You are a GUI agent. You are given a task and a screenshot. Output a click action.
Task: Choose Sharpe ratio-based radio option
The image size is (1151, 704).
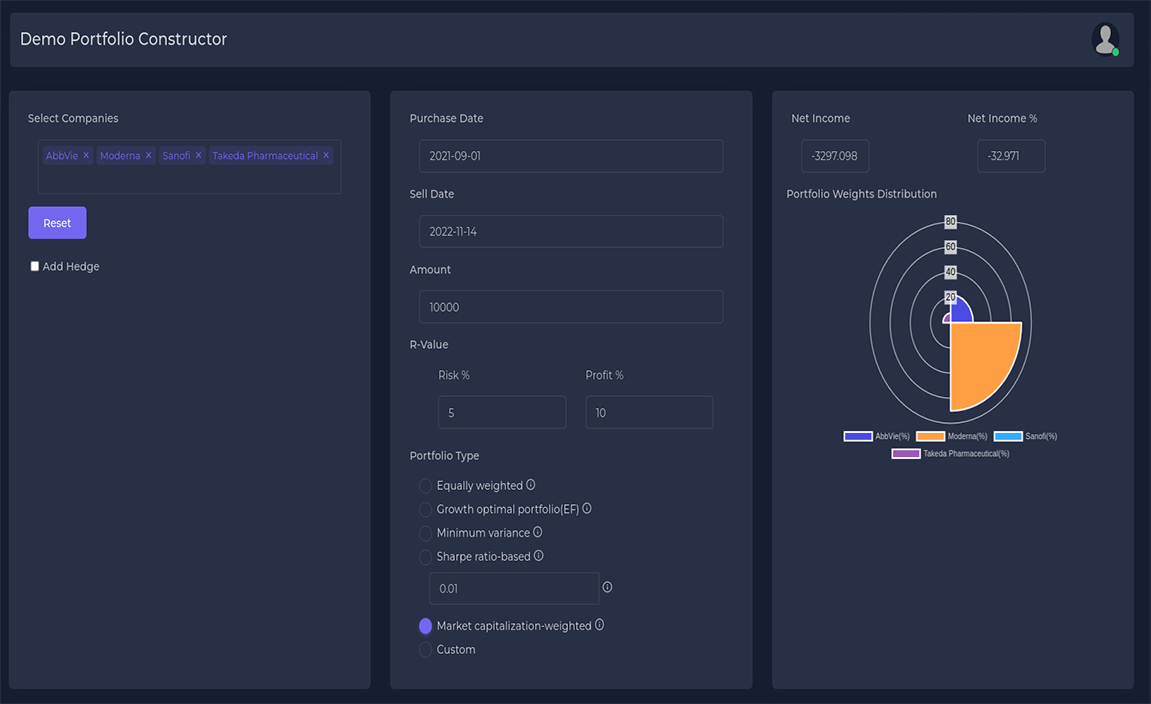425,557
